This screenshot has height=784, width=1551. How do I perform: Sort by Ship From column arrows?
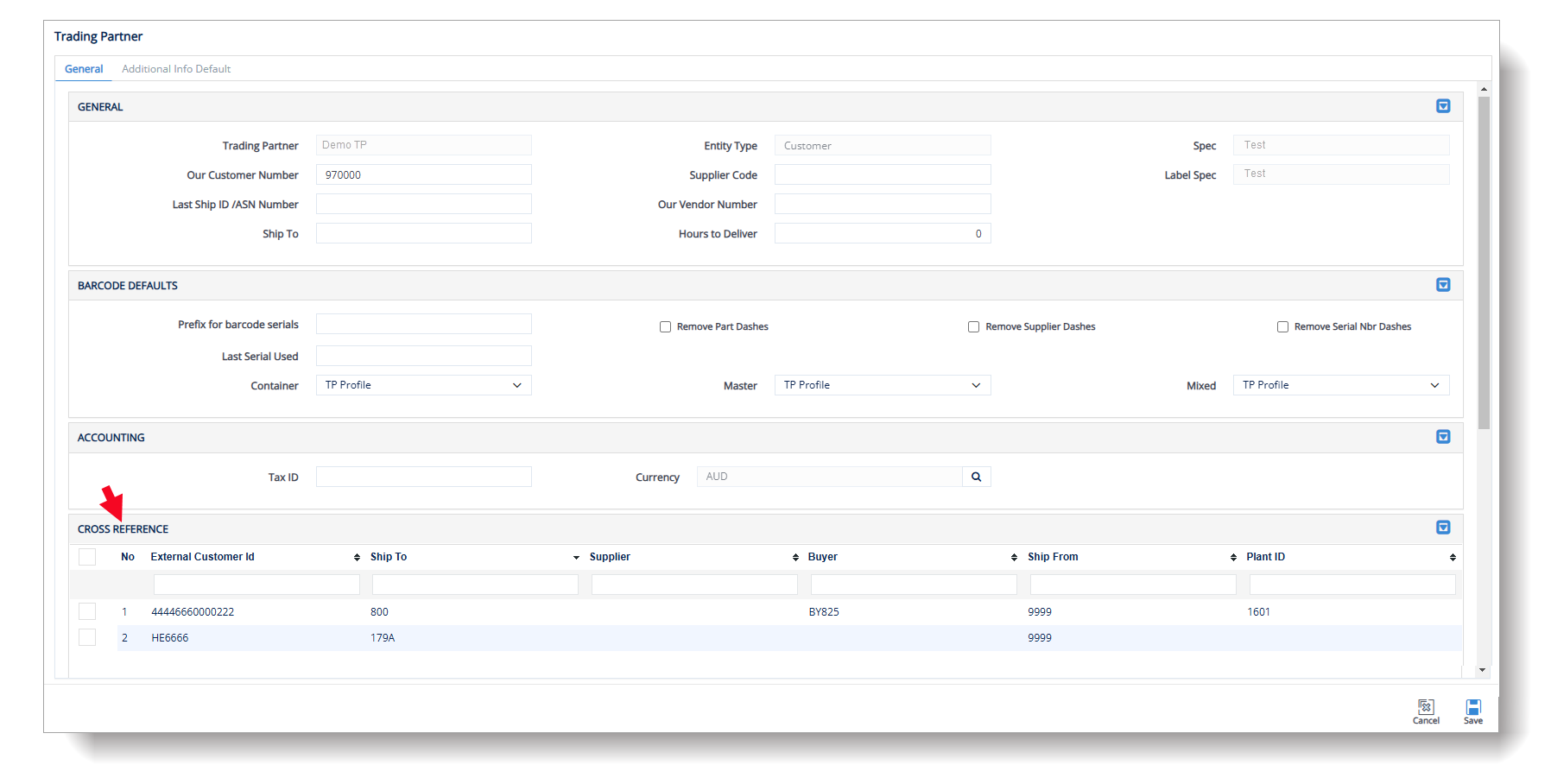[1233, 558]
